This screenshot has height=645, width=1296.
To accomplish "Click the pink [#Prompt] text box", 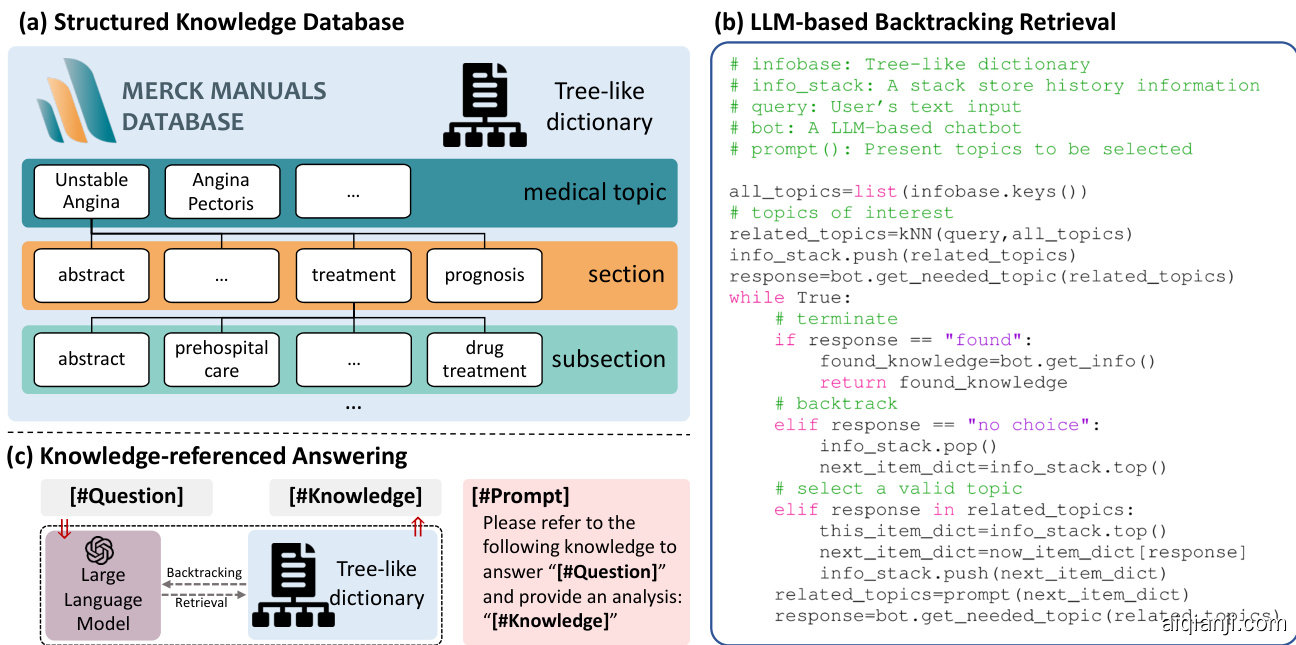I will [x=576, y=560].
